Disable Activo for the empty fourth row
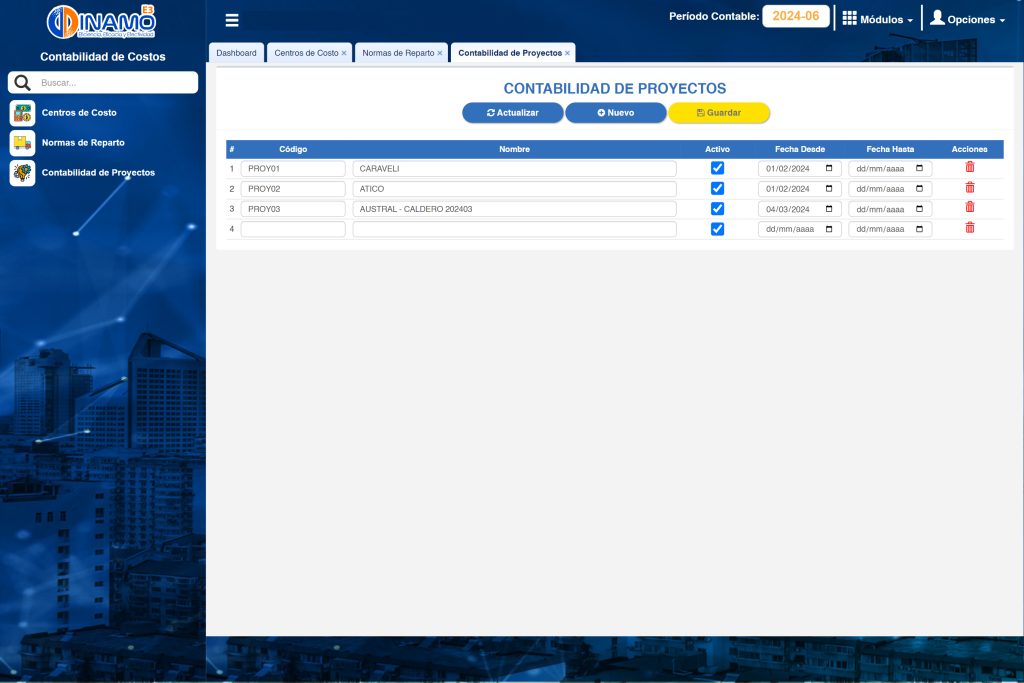The width and height of the screenshot is (1024, 683). point(717,229)
